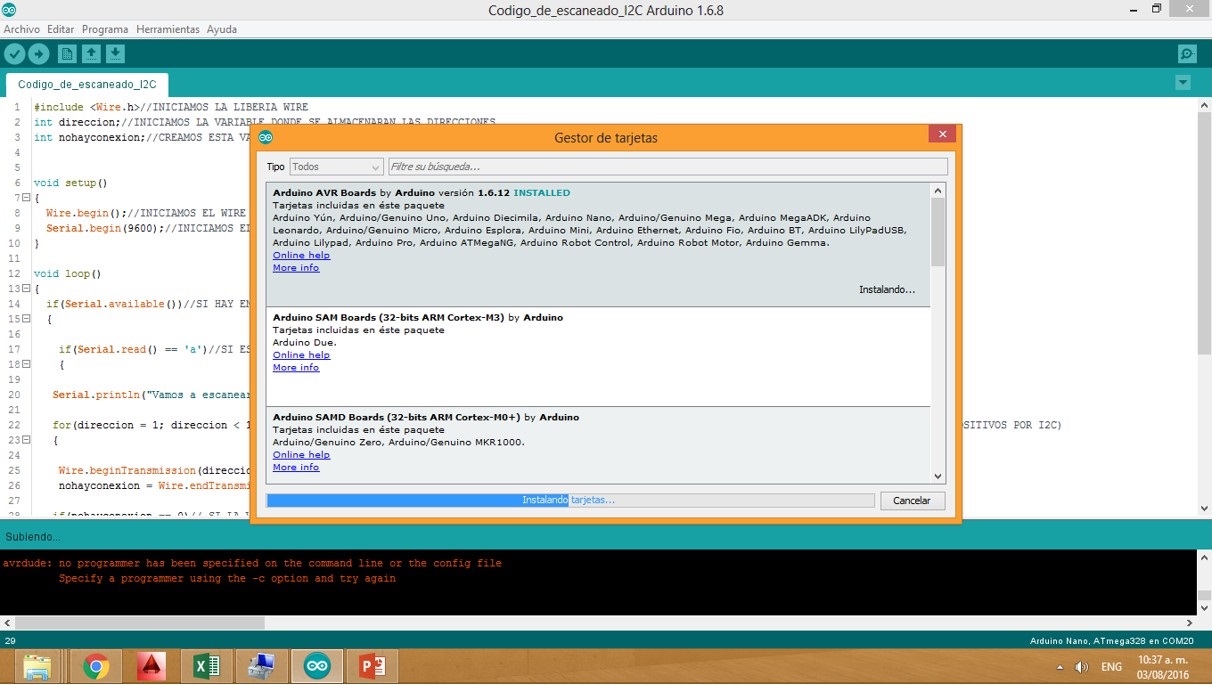Open a sketch with the Open arrow icon
The width and height of the screenshot is (1212, 685).
point(91,54)
